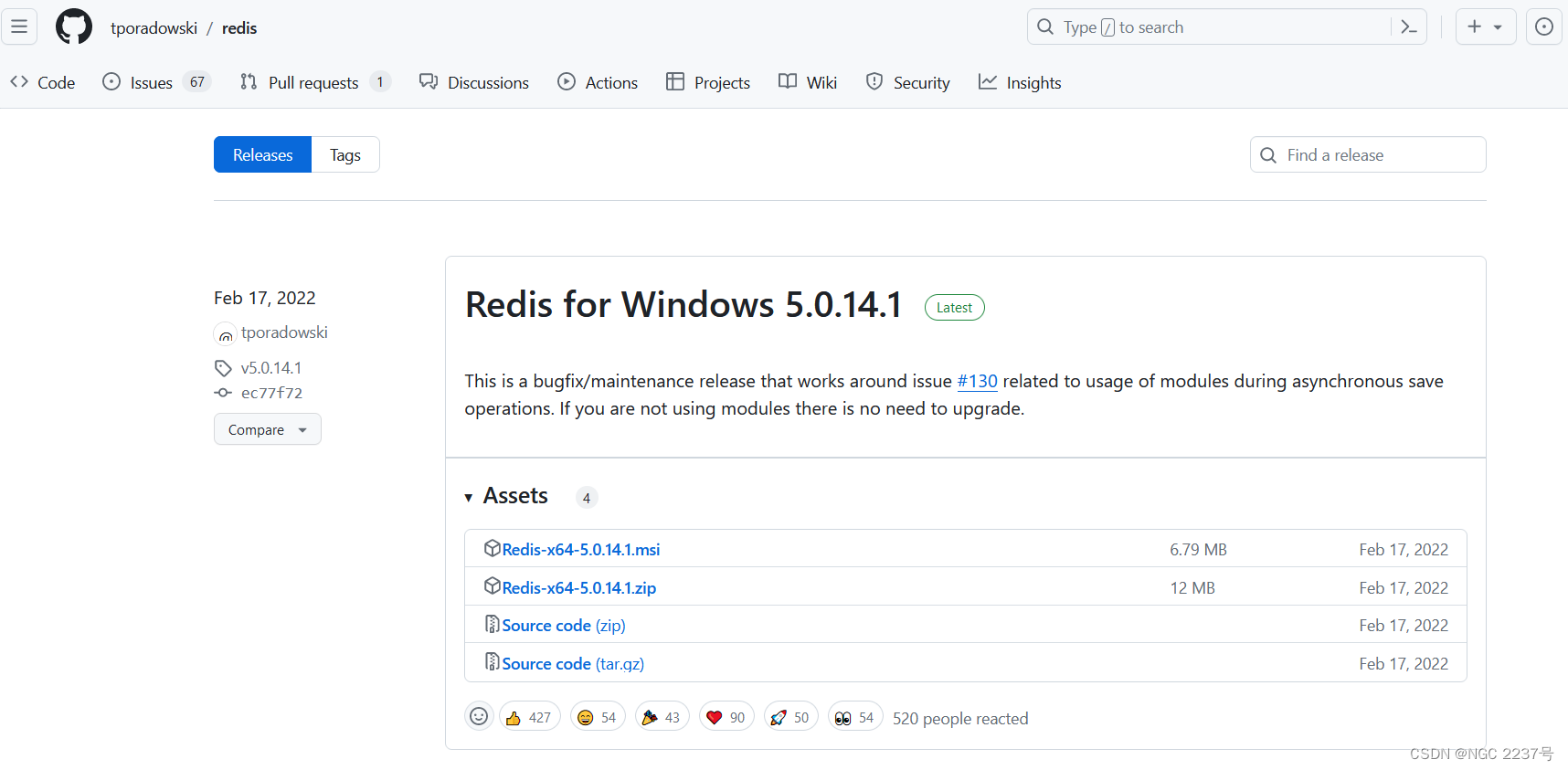The image size is (1568, 770).
Task: Open the Issues tab
Action: click(x=156, y=82)
